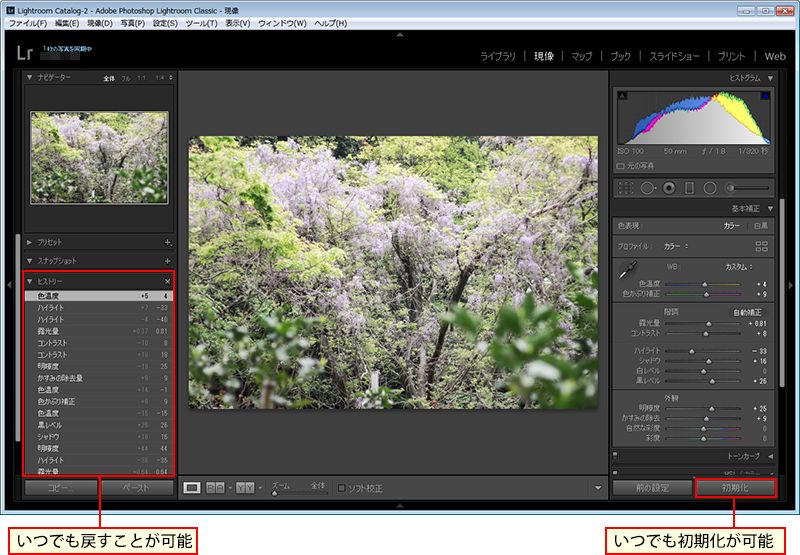The image size is (800, 555).
Task: Select the navigator preview thumbnail
Action: coord(99,158)
